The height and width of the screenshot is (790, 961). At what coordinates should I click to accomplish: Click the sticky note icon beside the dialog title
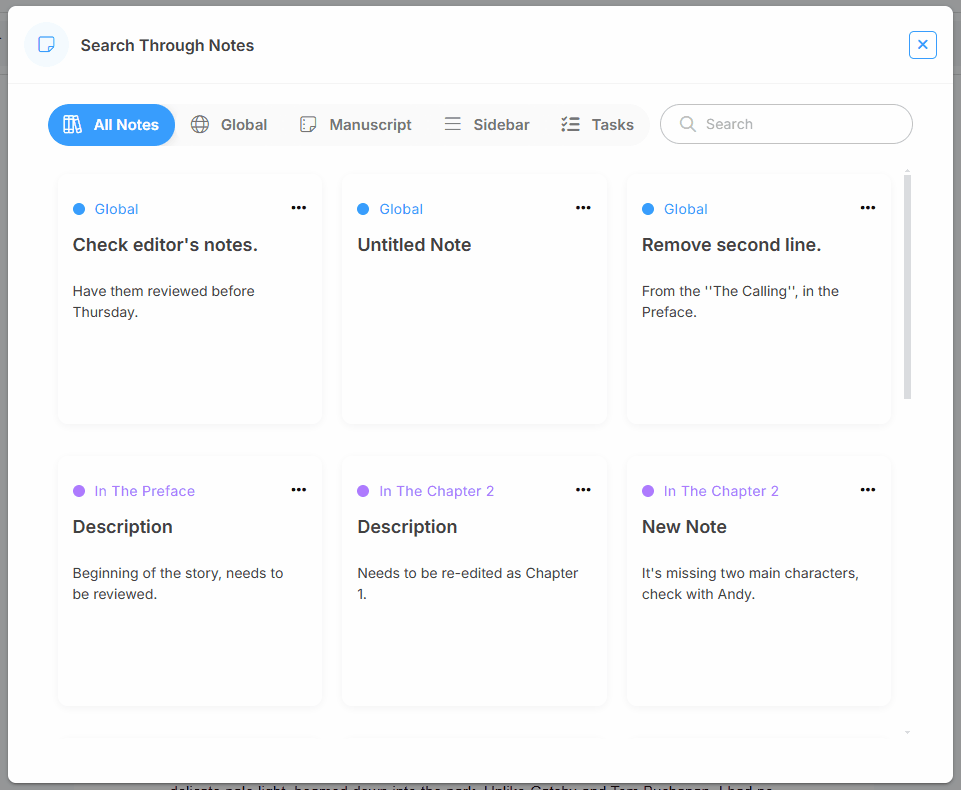point(46,45)
